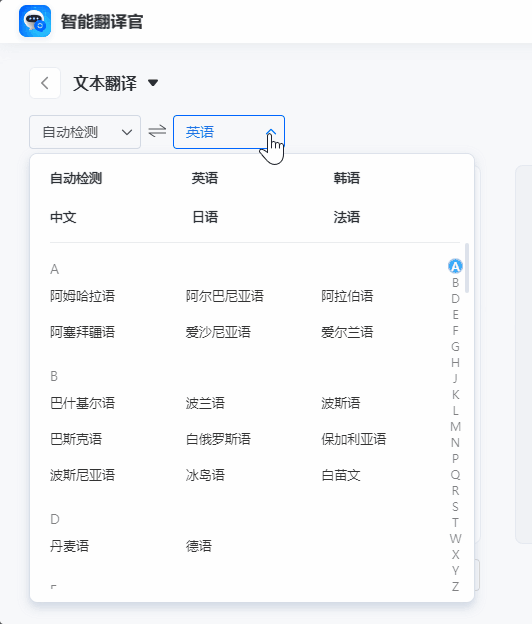Choose 冰岛语 language
The image size is (532, 624).
point(205,475)
